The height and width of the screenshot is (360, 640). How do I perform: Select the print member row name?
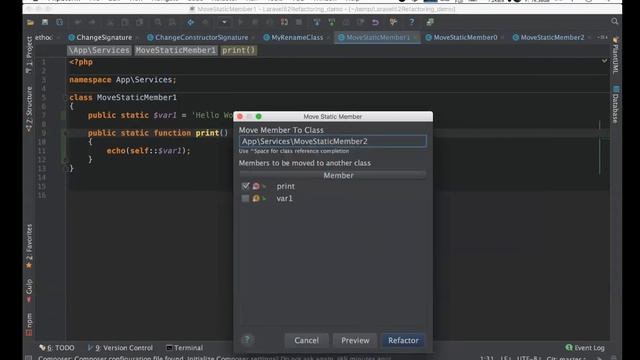[x=285, y=186]
